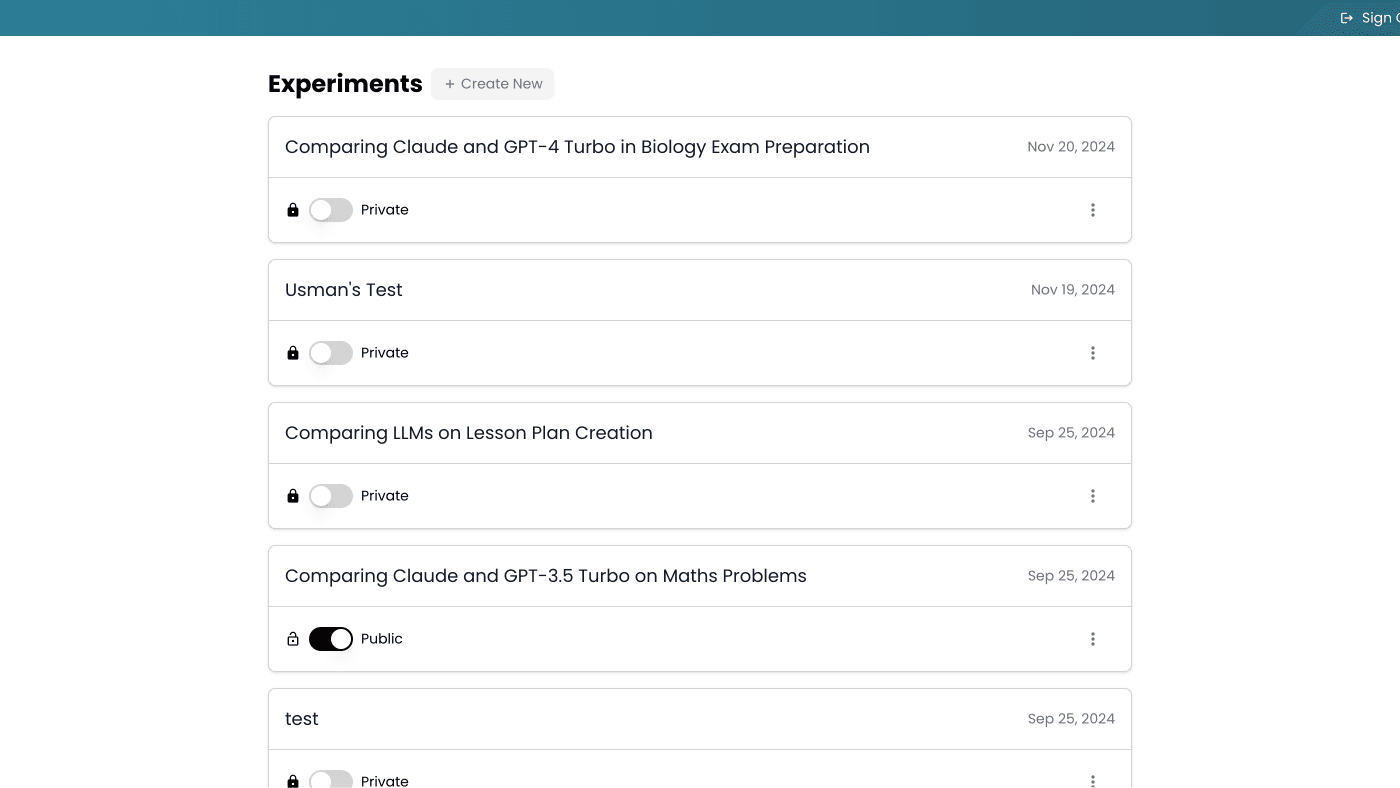This screenshot has height=788, width=1400.
Task: Open the three-dot menu on the Maths Problems card
Action: tap(1093, 639)
